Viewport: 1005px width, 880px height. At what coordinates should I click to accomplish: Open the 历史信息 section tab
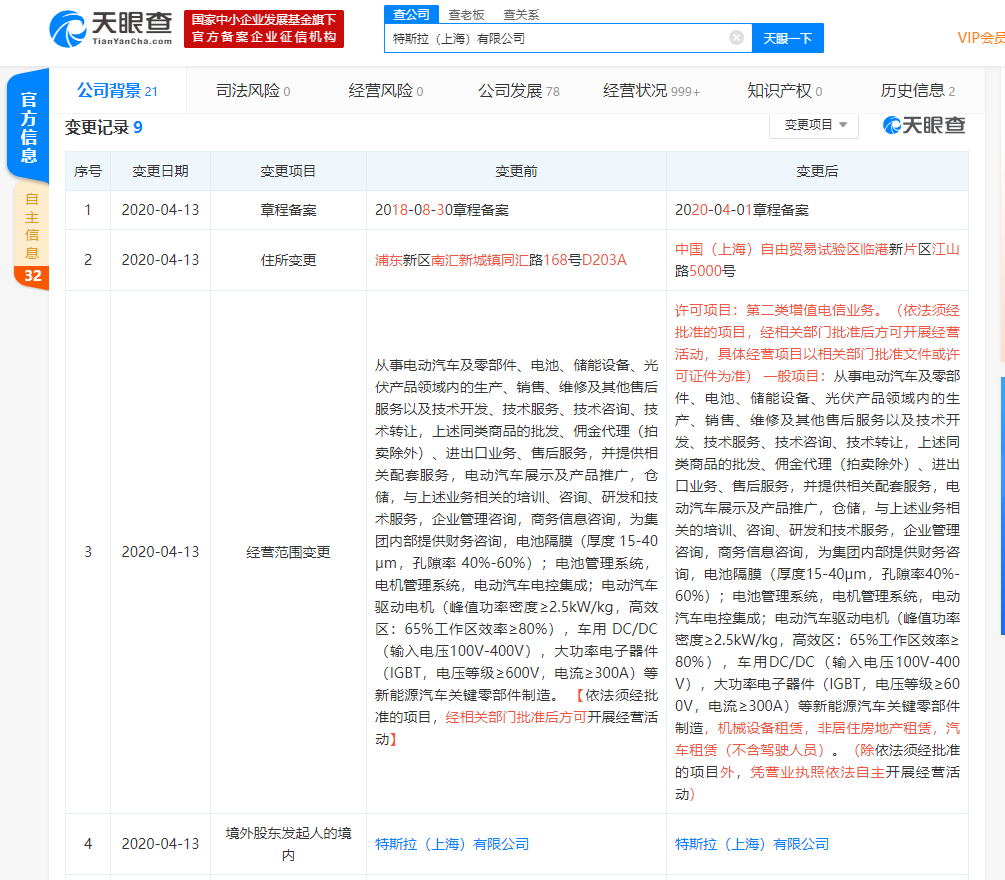913,90
